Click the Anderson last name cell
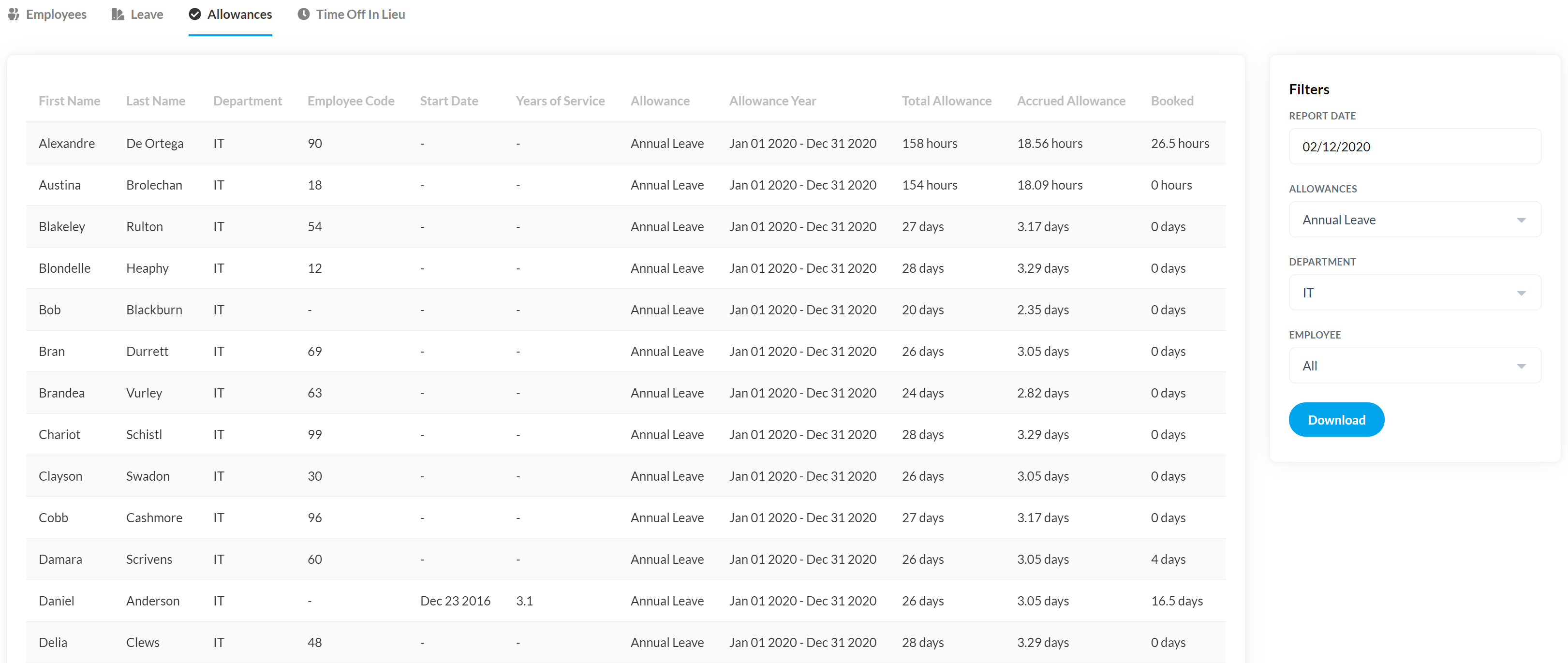1568x663 pixels. tap(153, 602)
